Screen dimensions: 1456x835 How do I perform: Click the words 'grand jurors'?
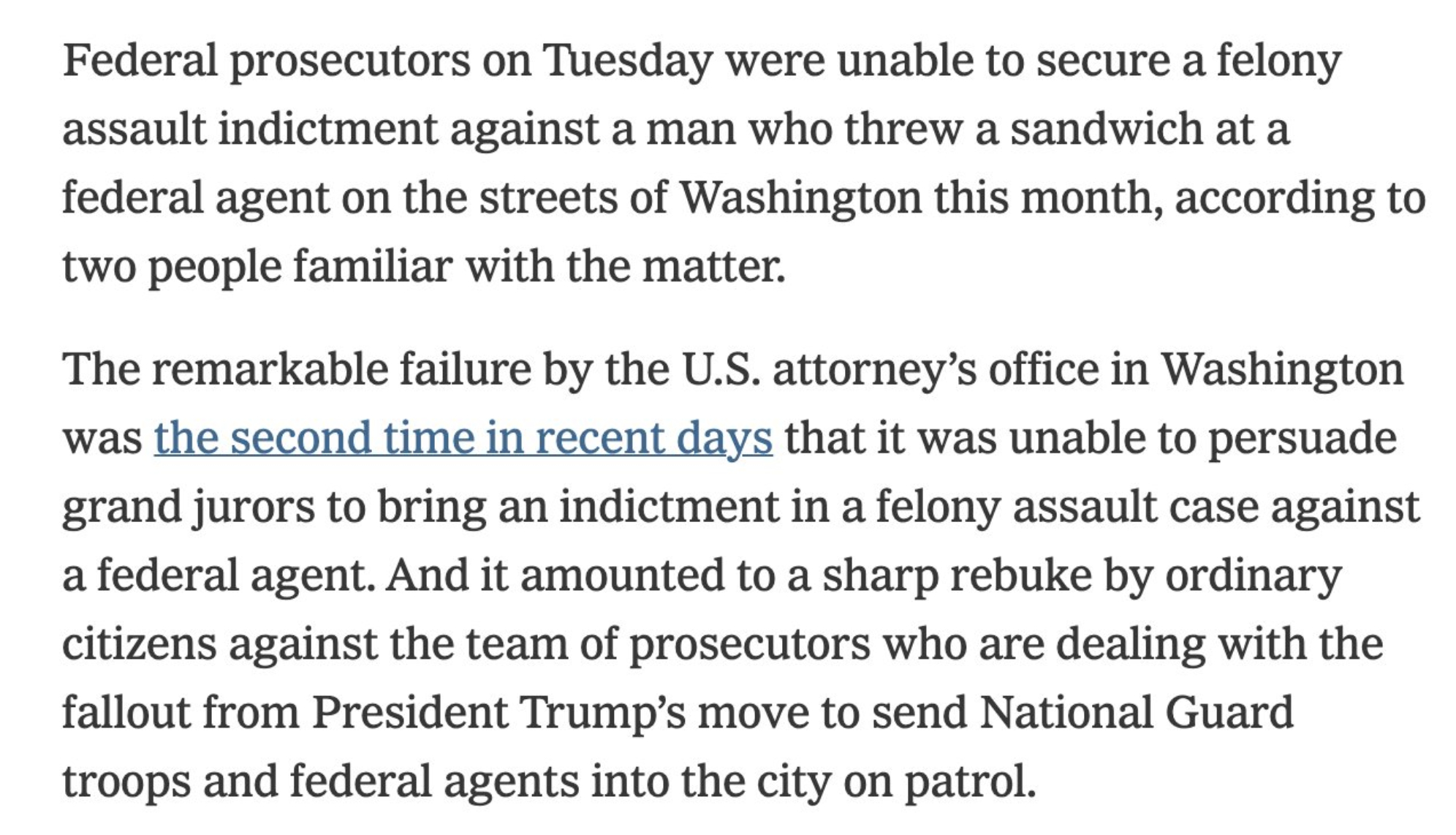tap(187, 507)
